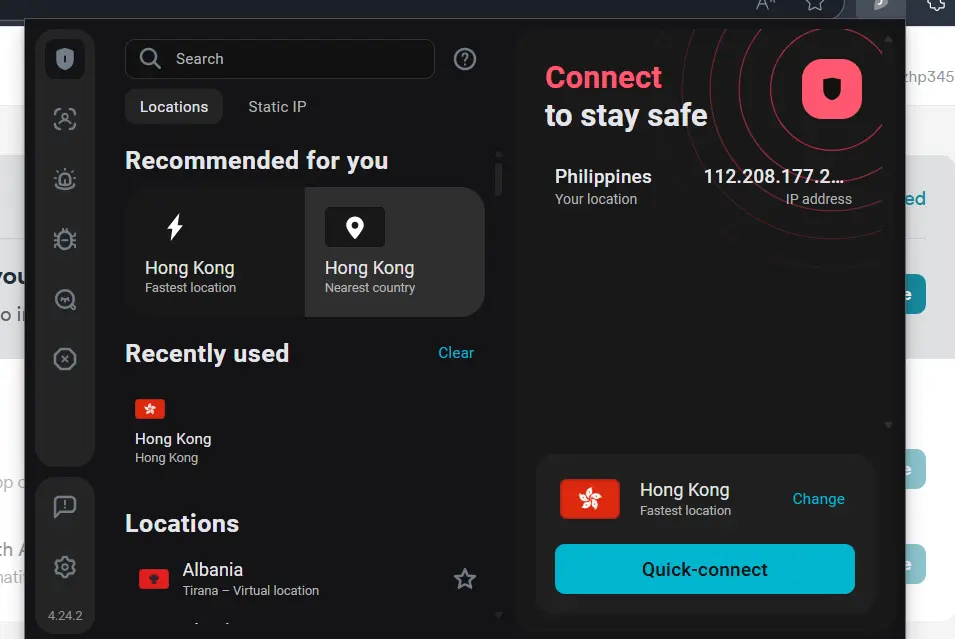Switch to the Static IP tab
The width and height of the screenshot is (955, 639).
tap(277, 107)
